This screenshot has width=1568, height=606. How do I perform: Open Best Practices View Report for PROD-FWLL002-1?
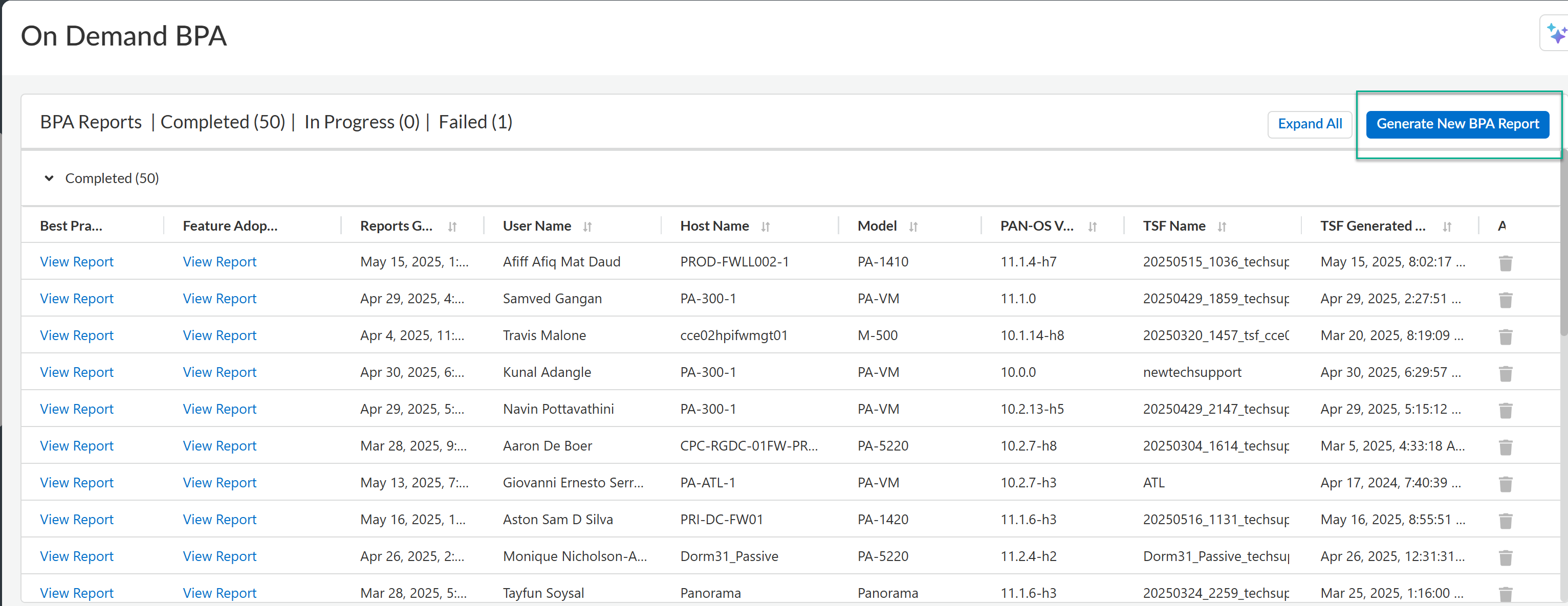(77, 262)
